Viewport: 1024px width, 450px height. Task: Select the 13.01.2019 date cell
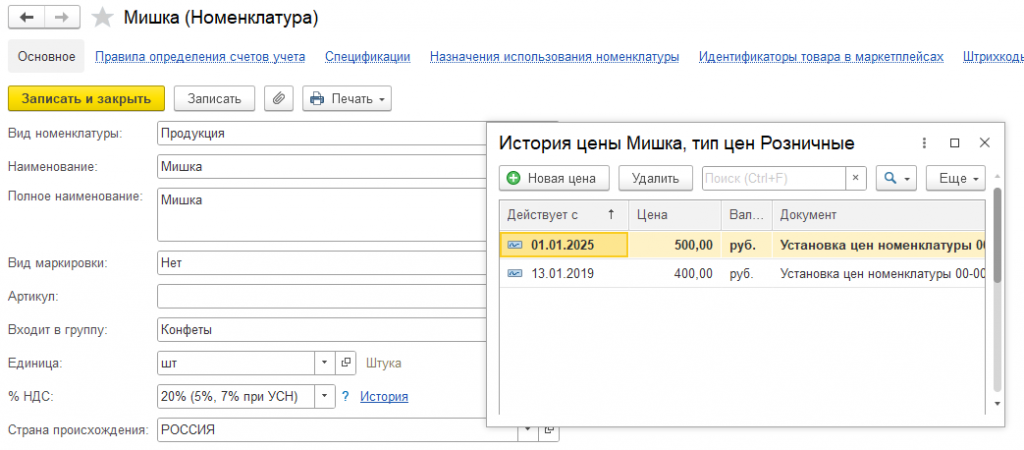(x=564, y=274)
